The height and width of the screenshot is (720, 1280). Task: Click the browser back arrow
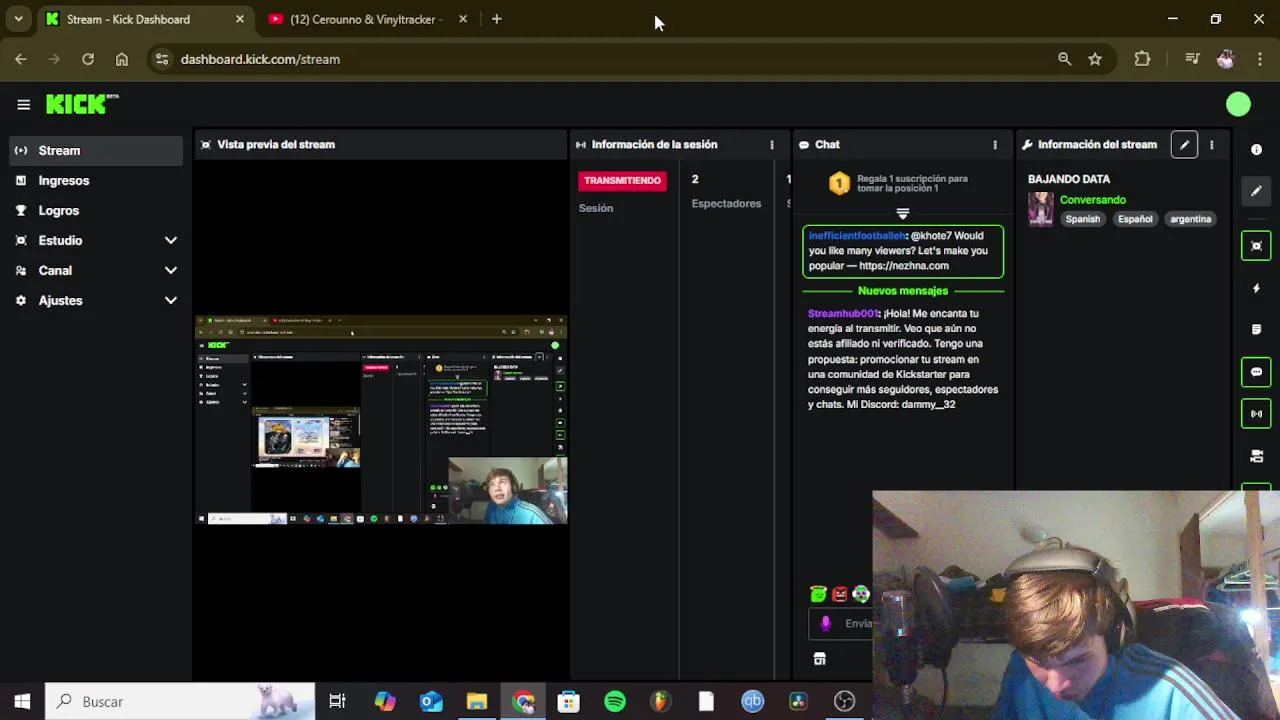coord(21,59)
